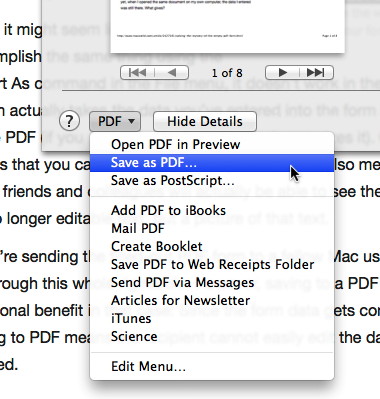
Task: Choose Create Booklet option
Action: pyautogui.click(x=212, y=247)
